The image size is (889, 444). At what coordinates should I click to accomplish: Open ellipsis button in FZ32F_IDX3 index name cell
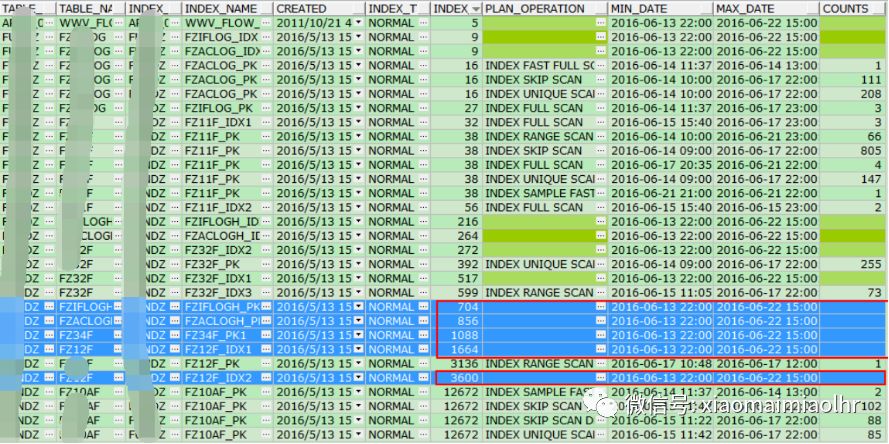(x=266, y=293)
